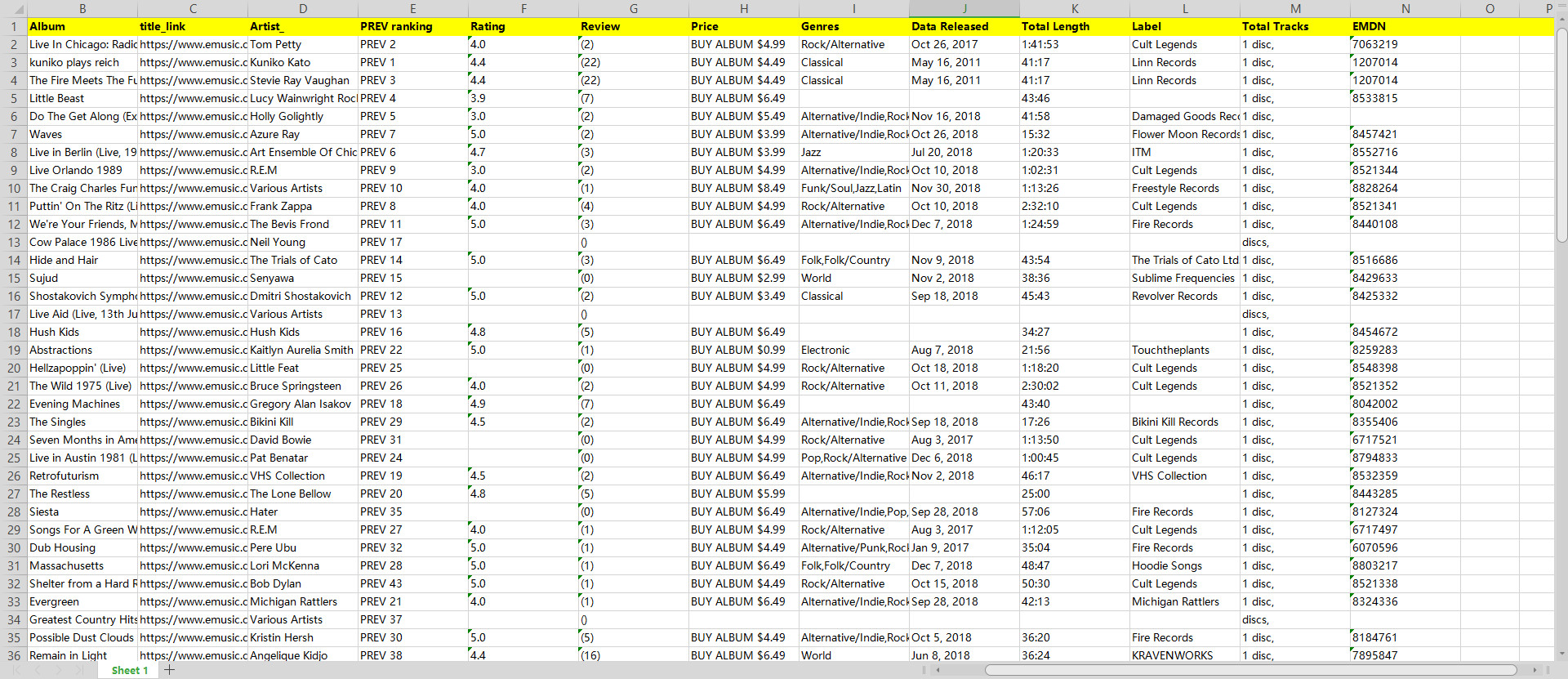Click the Jan 9, 2017 release date cell
Viewport: 1568px width, 679px height.
(964, 547)
